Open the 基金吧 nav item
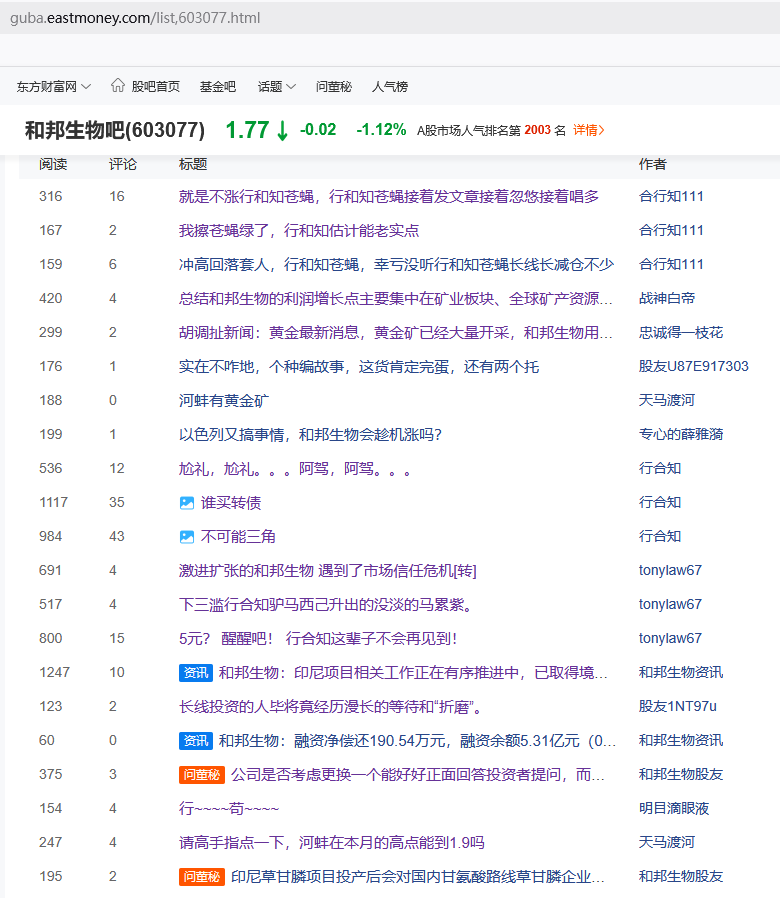Image resolution: width=780 pixels, height=898 pixels. point(218,86)
